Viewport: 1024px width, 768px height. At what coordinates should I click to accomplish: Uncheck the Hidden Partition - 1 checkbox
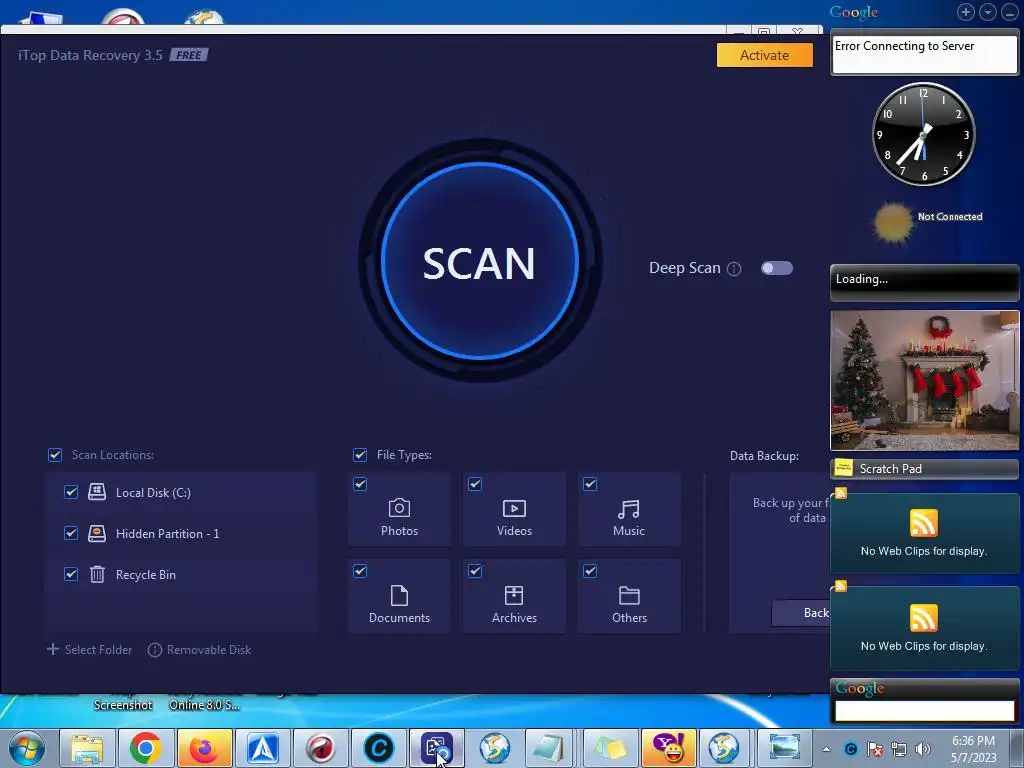click(x=71, y=533)
